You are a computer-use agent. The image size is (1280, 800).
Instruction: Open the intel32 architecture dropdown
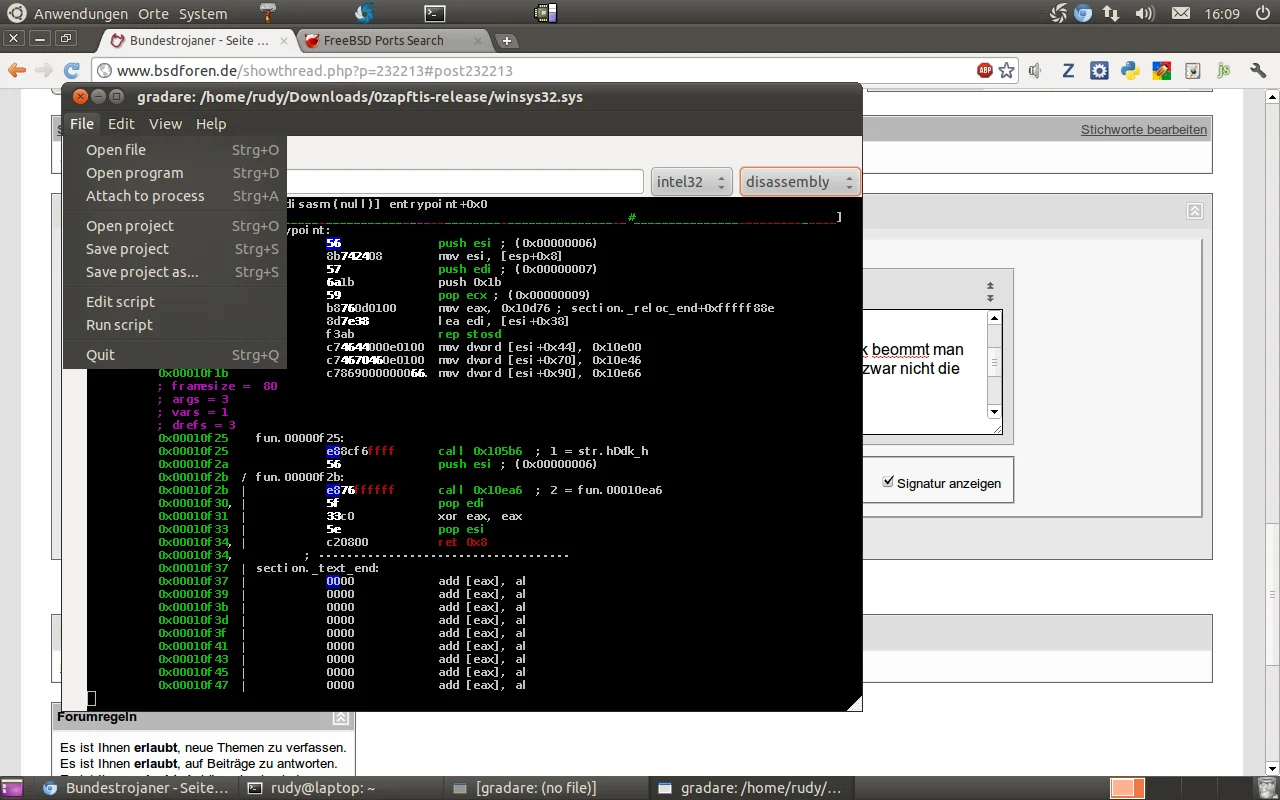coord(692,182)
